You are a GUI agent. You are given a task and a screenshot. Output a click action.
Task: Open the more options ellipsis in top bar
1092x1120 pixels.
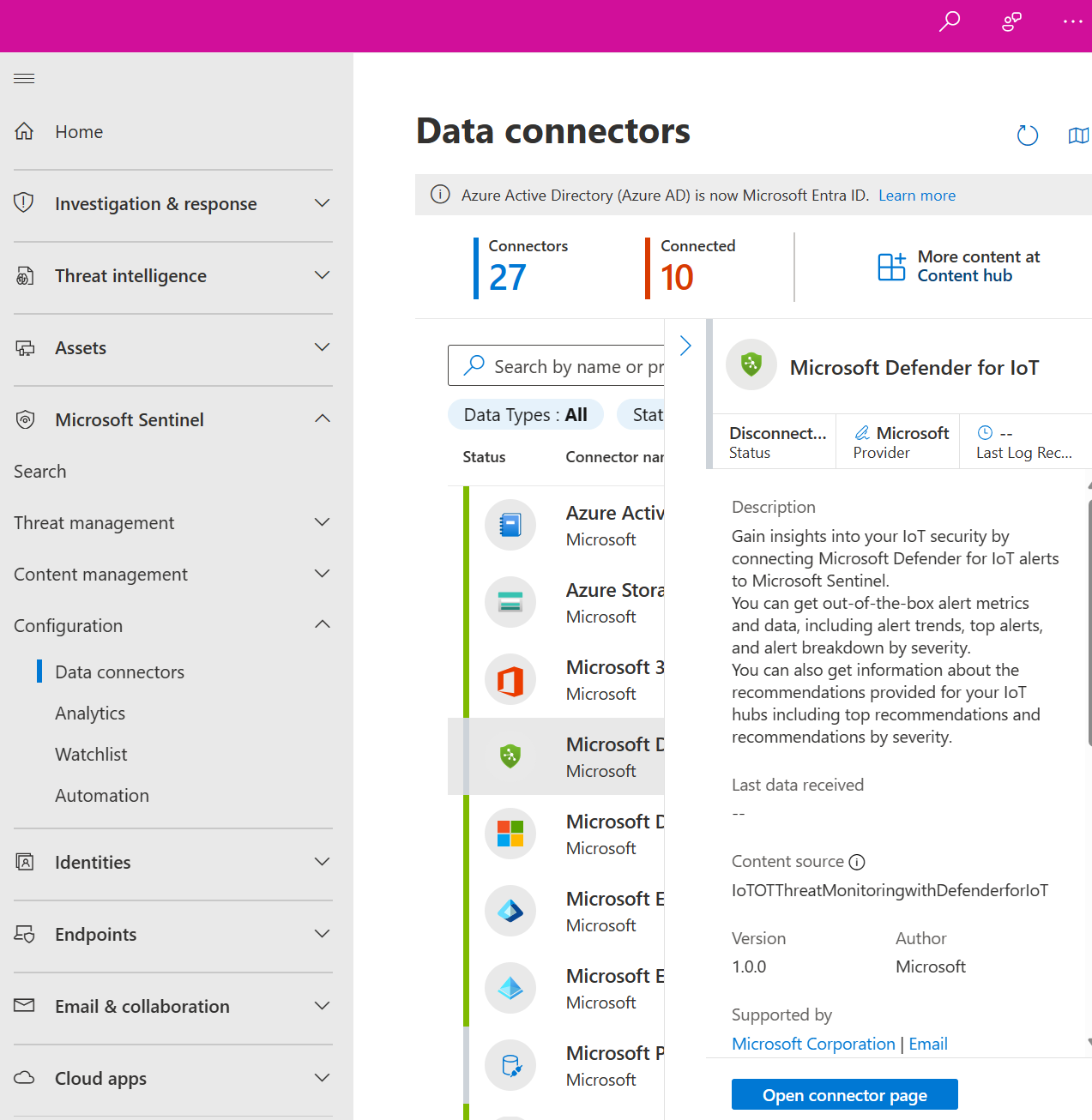(1073, 21)
